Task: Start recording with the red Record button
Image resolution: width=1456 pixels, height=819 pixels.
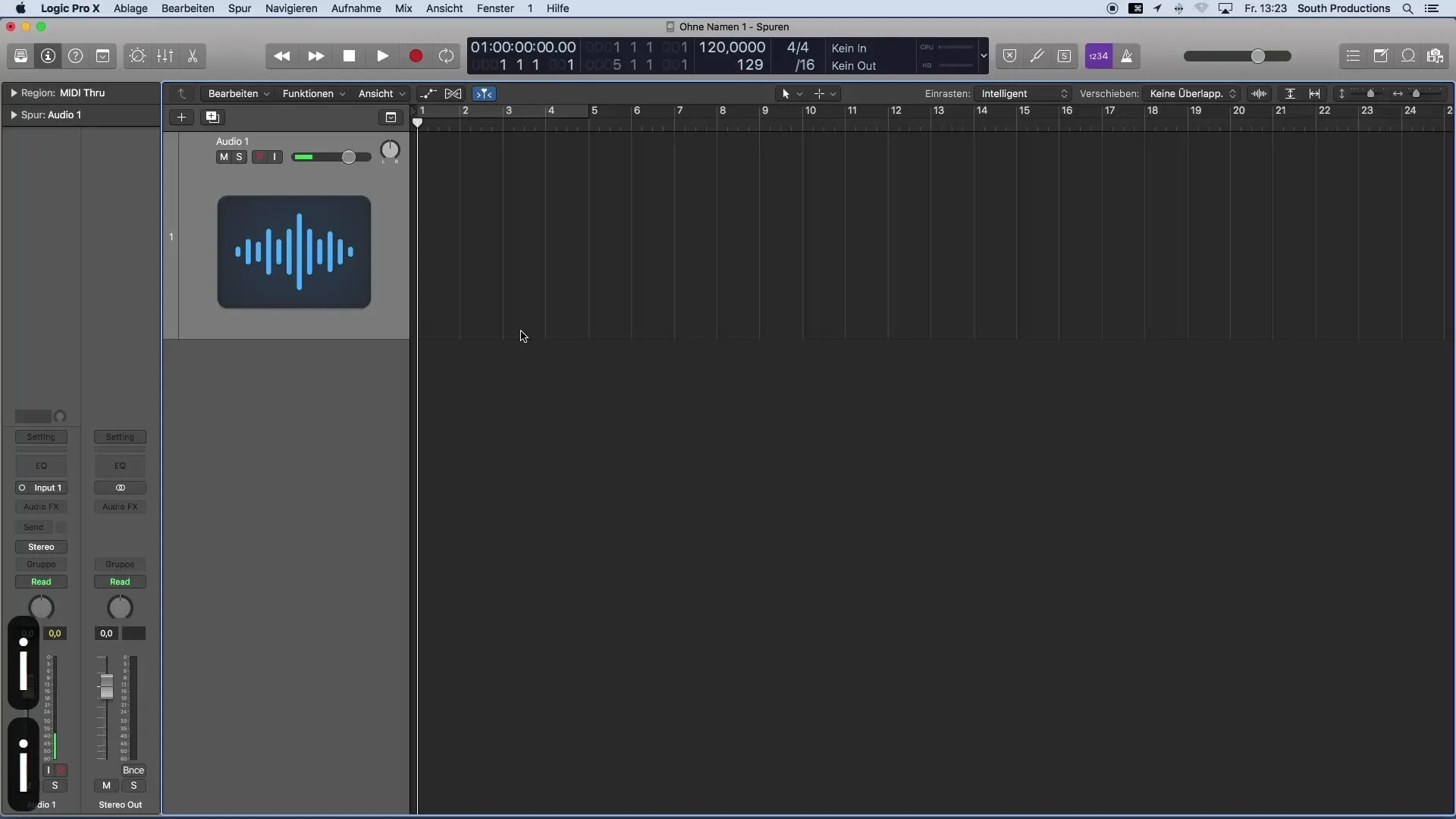Action: (x=416, y=56)
